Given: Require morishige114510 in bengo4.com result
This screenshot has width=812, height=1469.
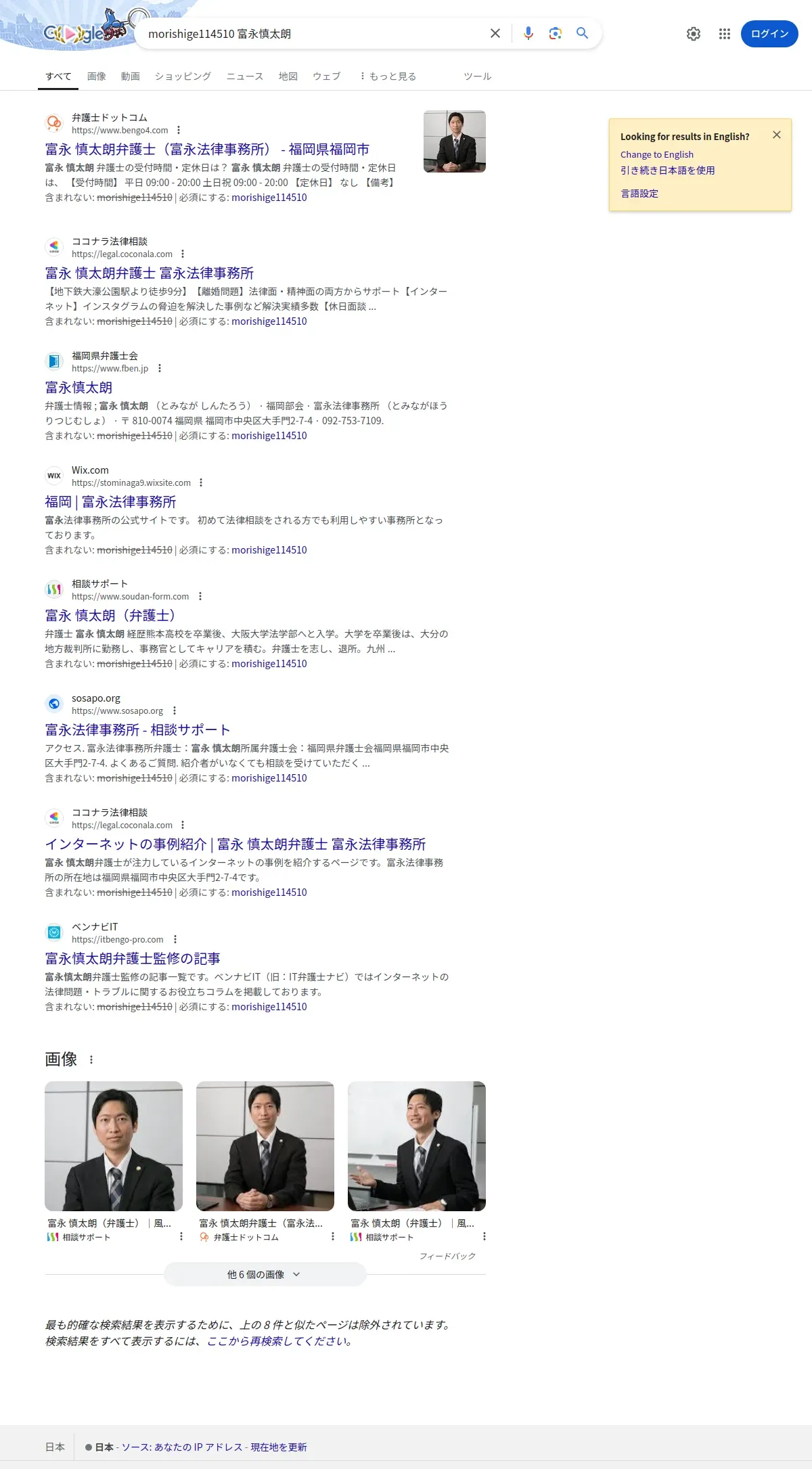Looking at the screenshot, I should pyautogui.click(x=269, y=198).
